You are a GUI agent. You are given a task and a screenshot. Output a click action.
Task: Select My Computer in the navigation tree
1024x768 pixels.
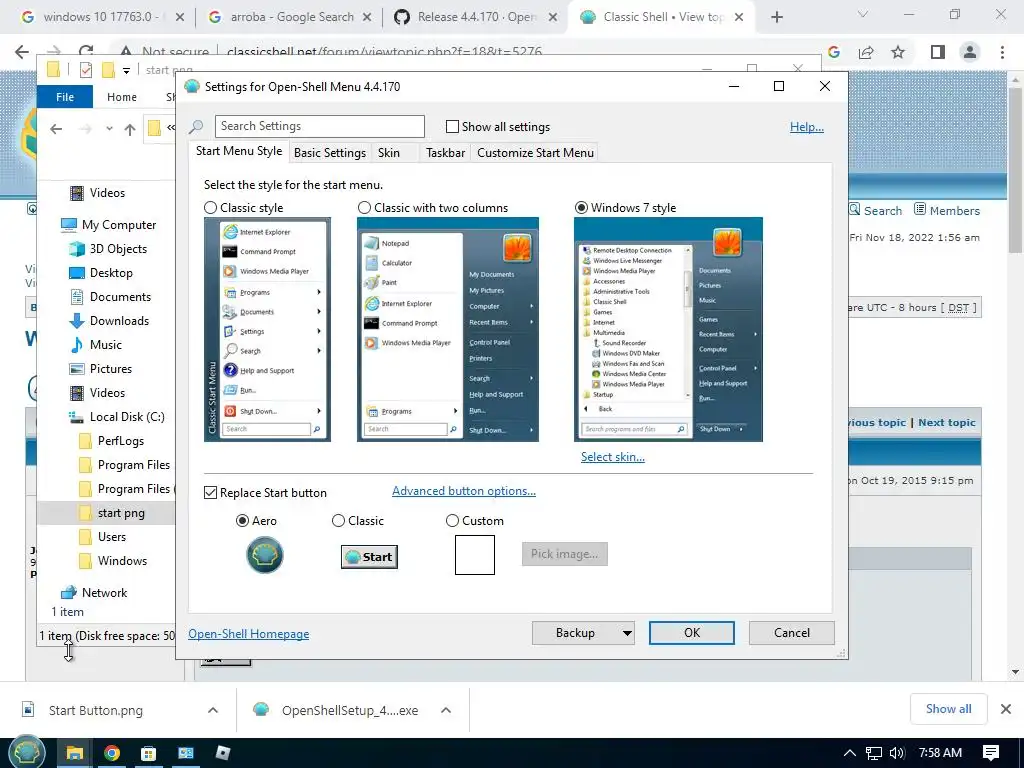coord(119,225)
